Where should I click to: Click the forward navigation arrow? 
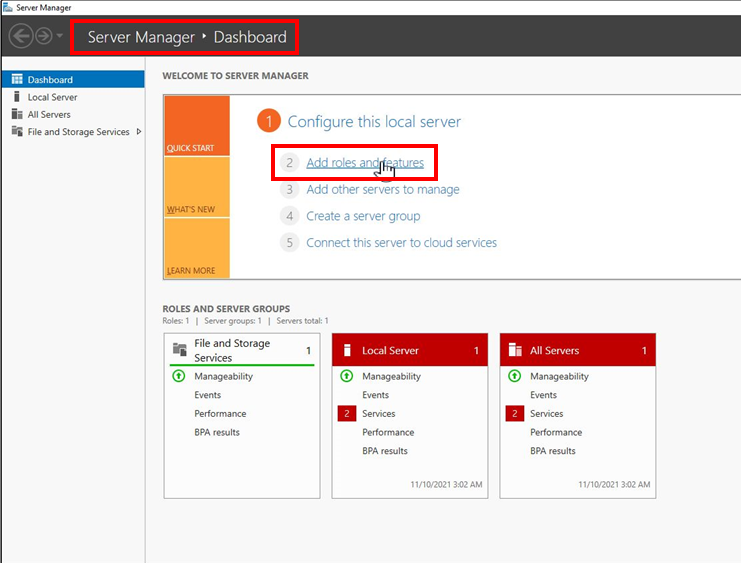[44, 36]
